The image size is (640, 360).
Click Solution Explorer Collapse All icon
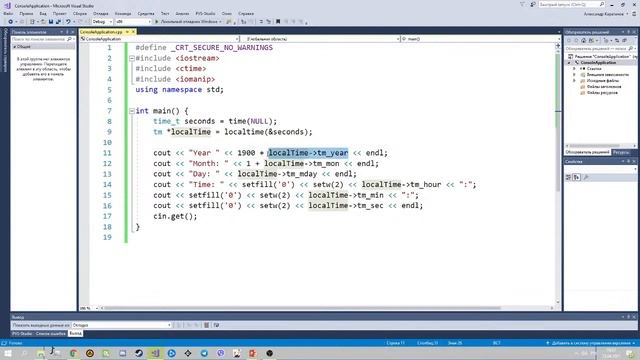[624, 40]
